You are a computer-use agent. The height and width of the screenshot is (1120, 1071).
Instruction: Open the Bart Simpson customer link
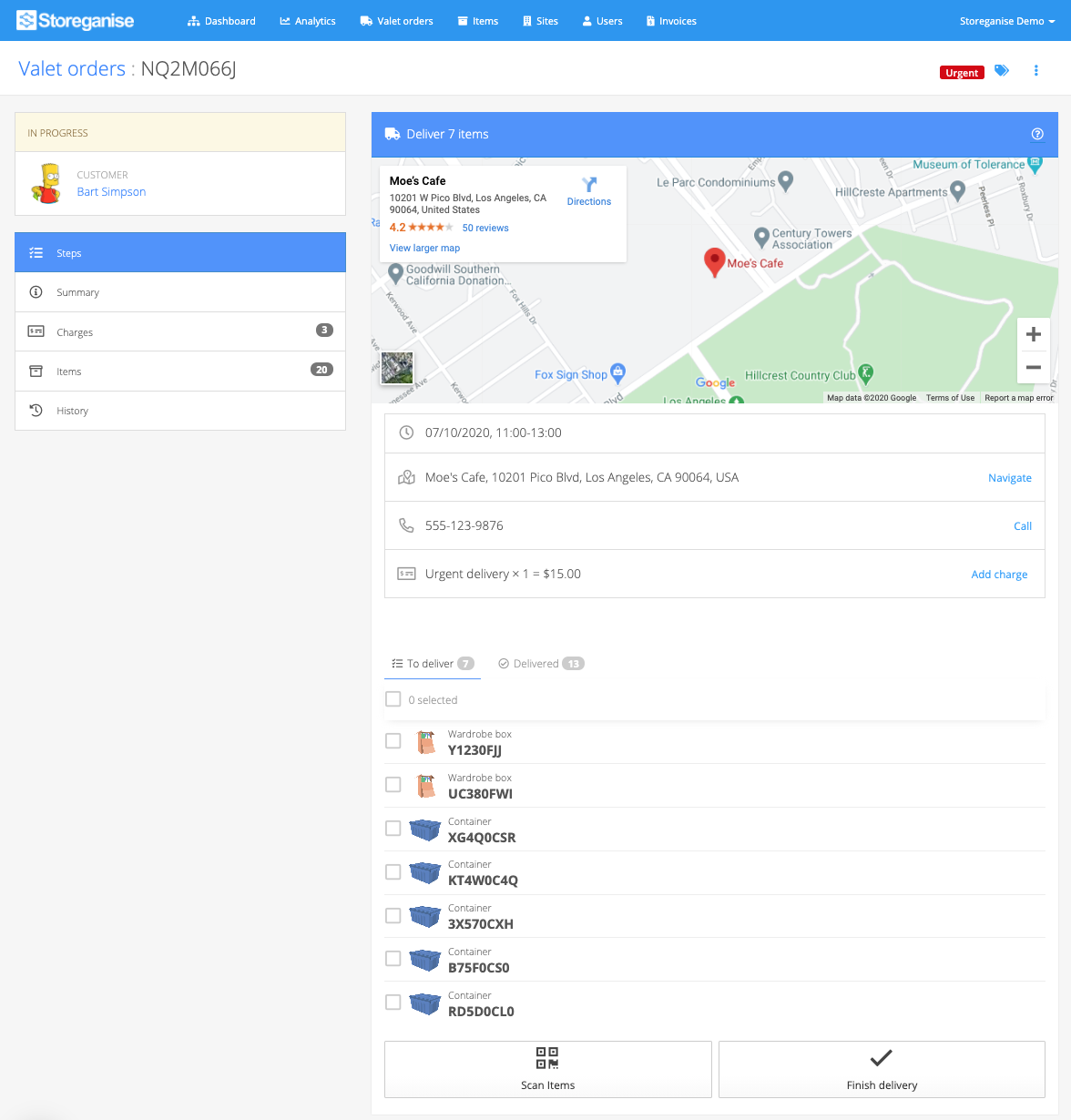111,192
